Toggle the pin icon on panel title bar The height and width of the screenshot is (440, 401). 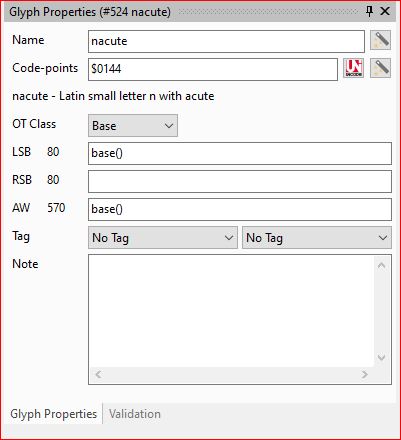(369, 11)
